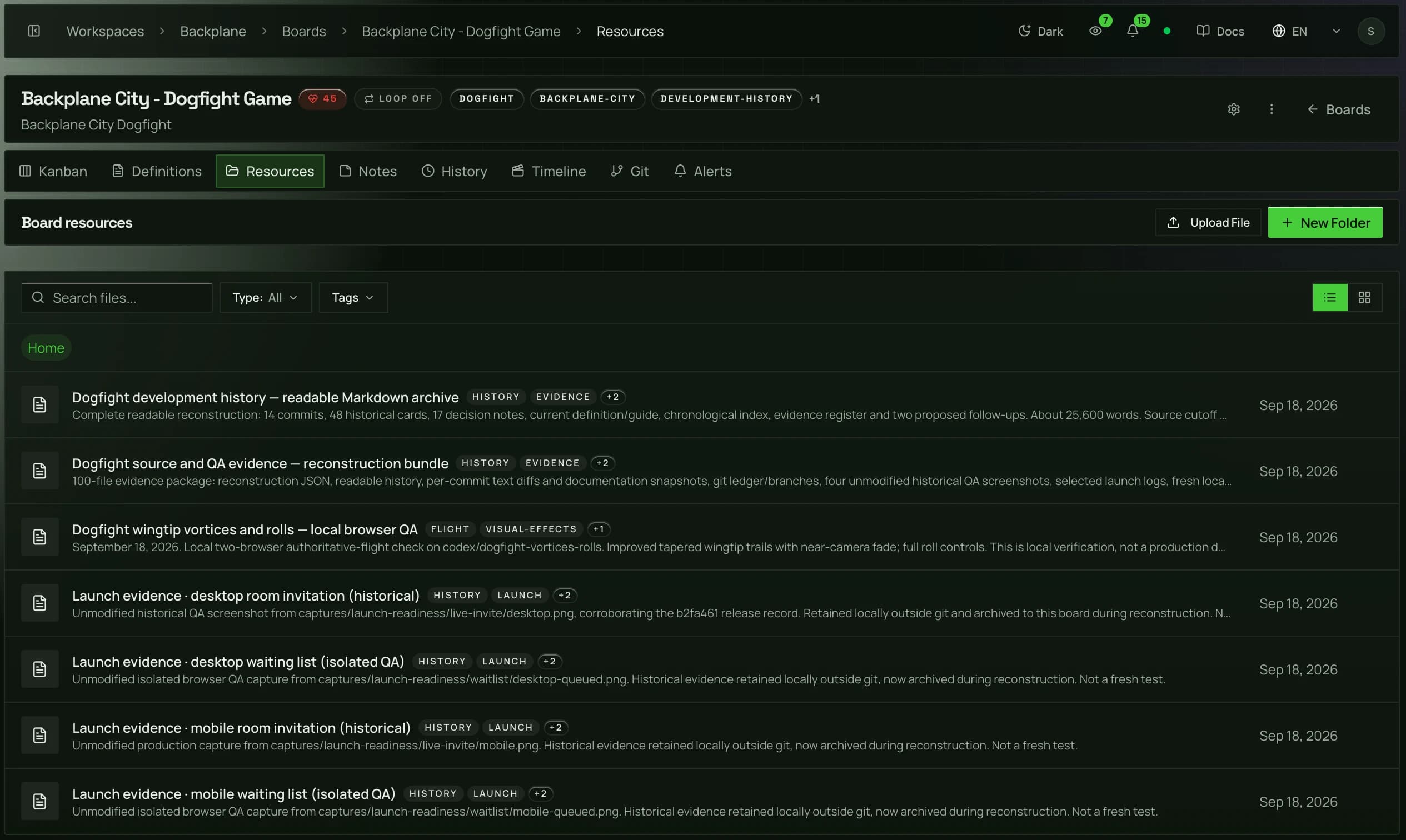The height and width of the screenshot is (840, 1406).
Task: Open 'Launch evidence · mobile room invitation (historical)'
Action: point(241,728)
